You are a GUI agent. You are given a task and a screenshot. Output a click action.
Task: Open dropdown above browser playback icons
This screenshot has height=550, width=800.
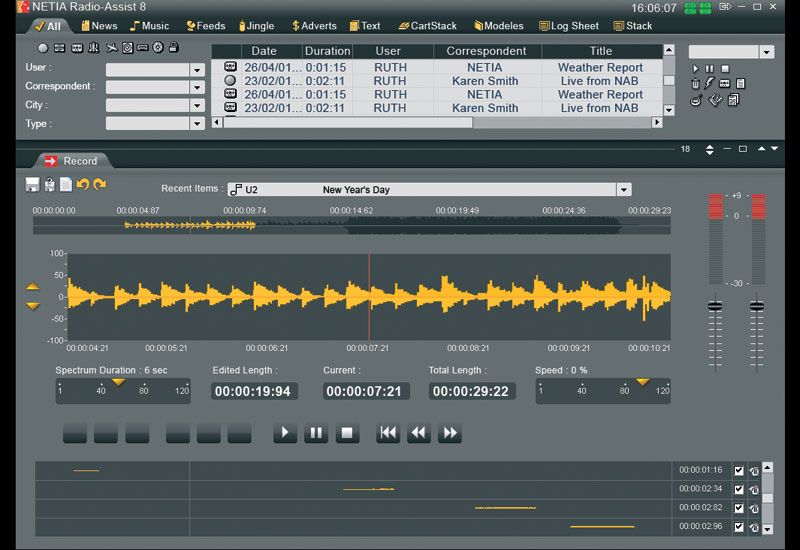point(766,52)
